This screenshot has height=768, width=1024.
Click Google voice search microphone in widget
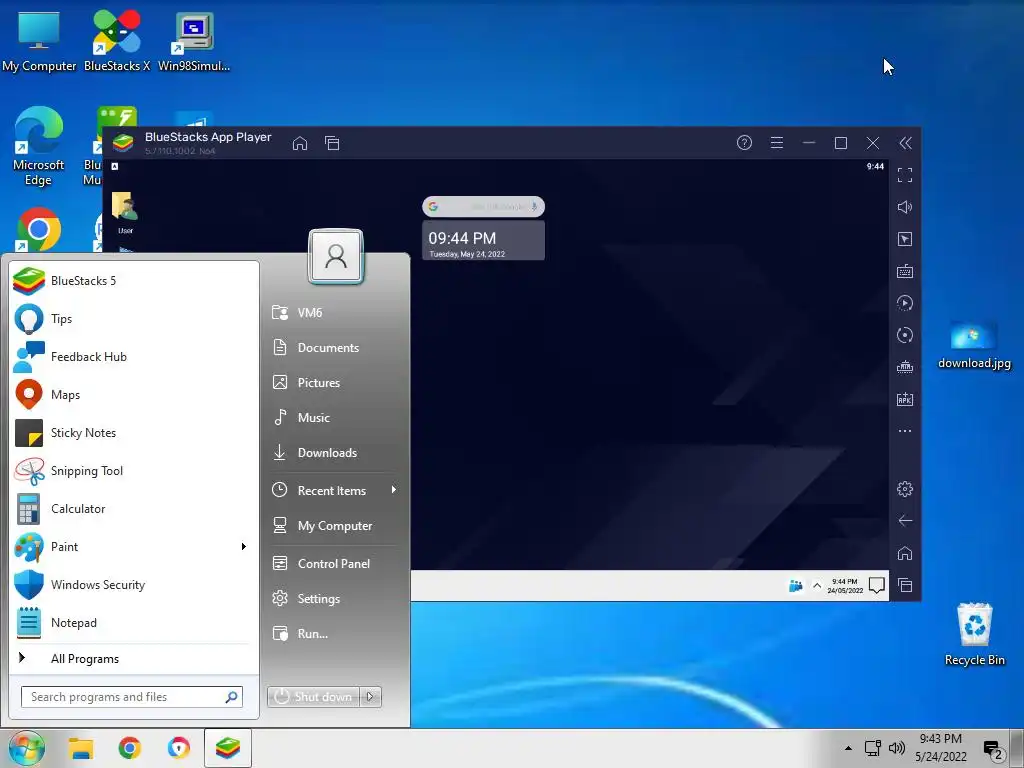click(534, 206)
